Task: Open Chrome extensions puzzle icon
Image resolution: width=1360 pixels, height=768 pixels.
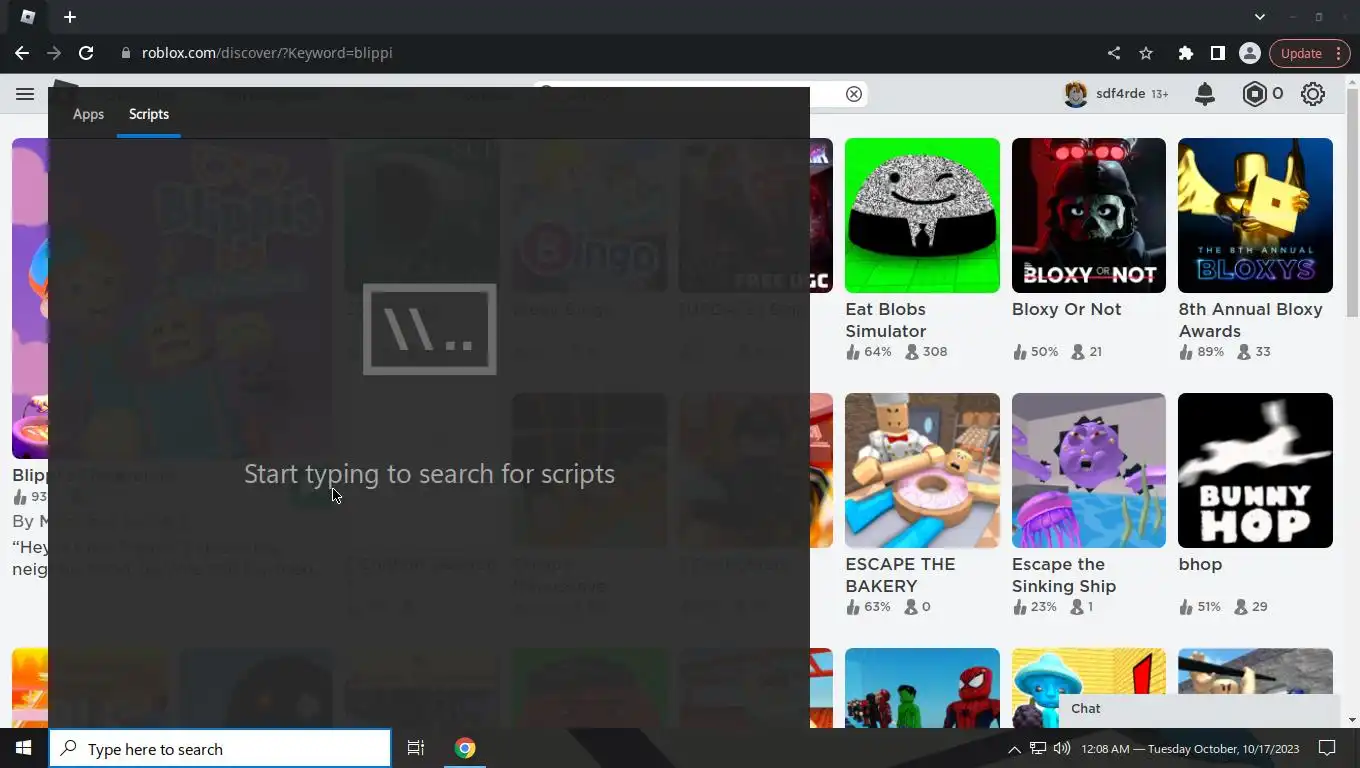Action: tap(1186, 53)
